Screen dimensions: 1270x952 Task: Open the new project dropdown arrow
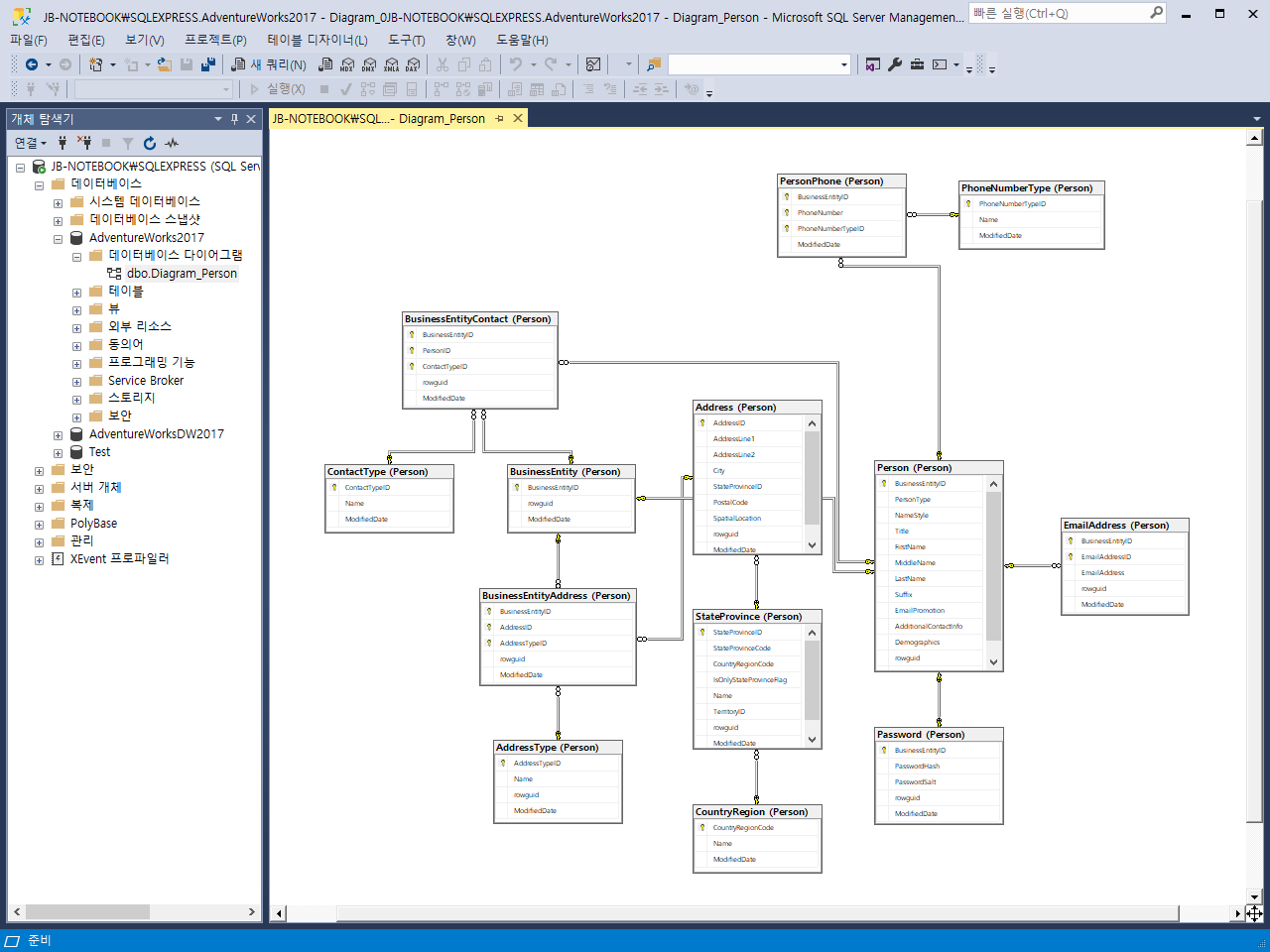(x=112, y=64)
